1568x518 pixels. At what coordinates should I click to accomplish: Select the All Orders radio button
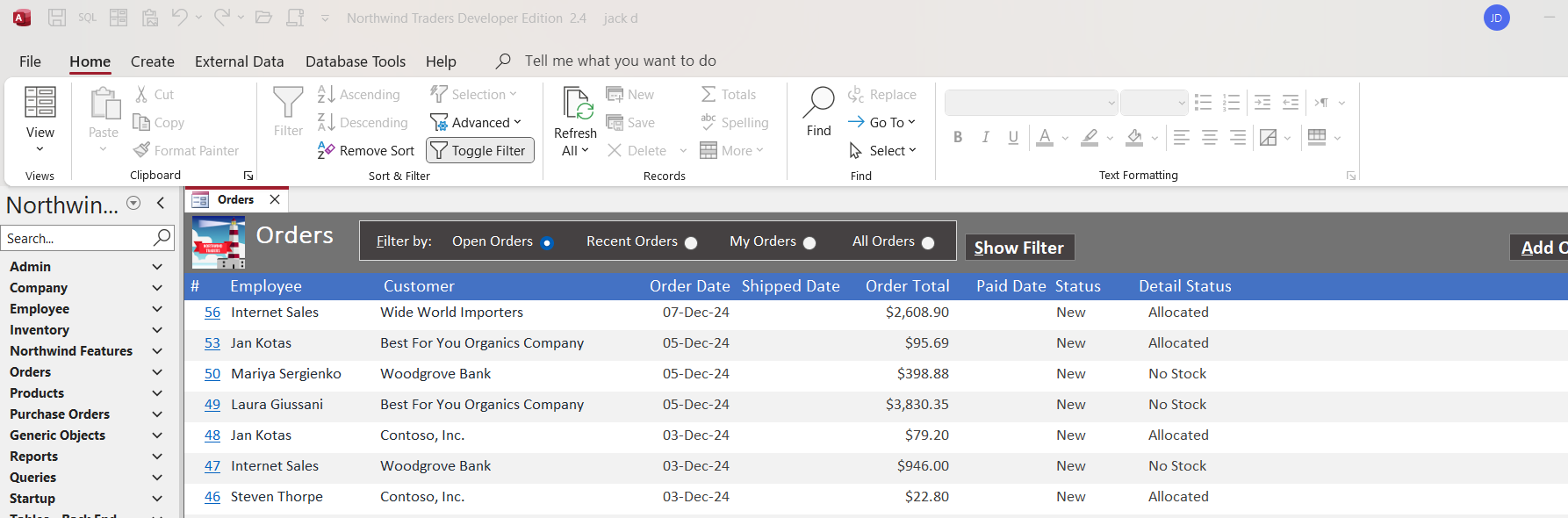(x=928, y=243)
